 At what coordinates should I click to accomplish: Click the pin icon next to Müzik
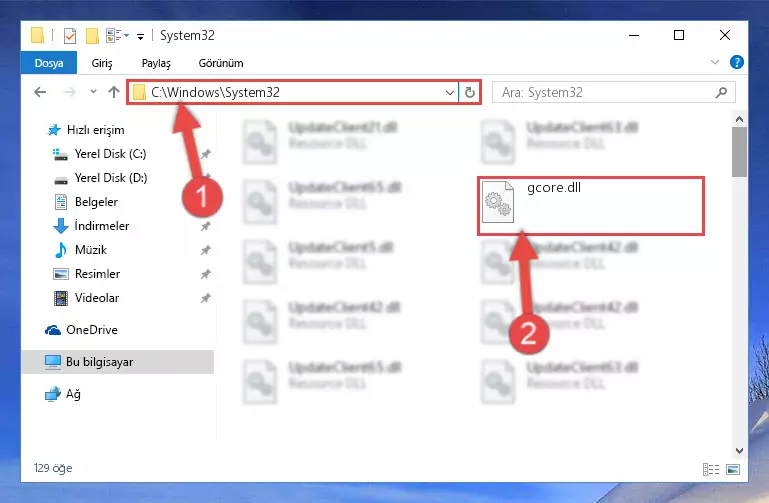pyautogui.click(x=205, y=250)
